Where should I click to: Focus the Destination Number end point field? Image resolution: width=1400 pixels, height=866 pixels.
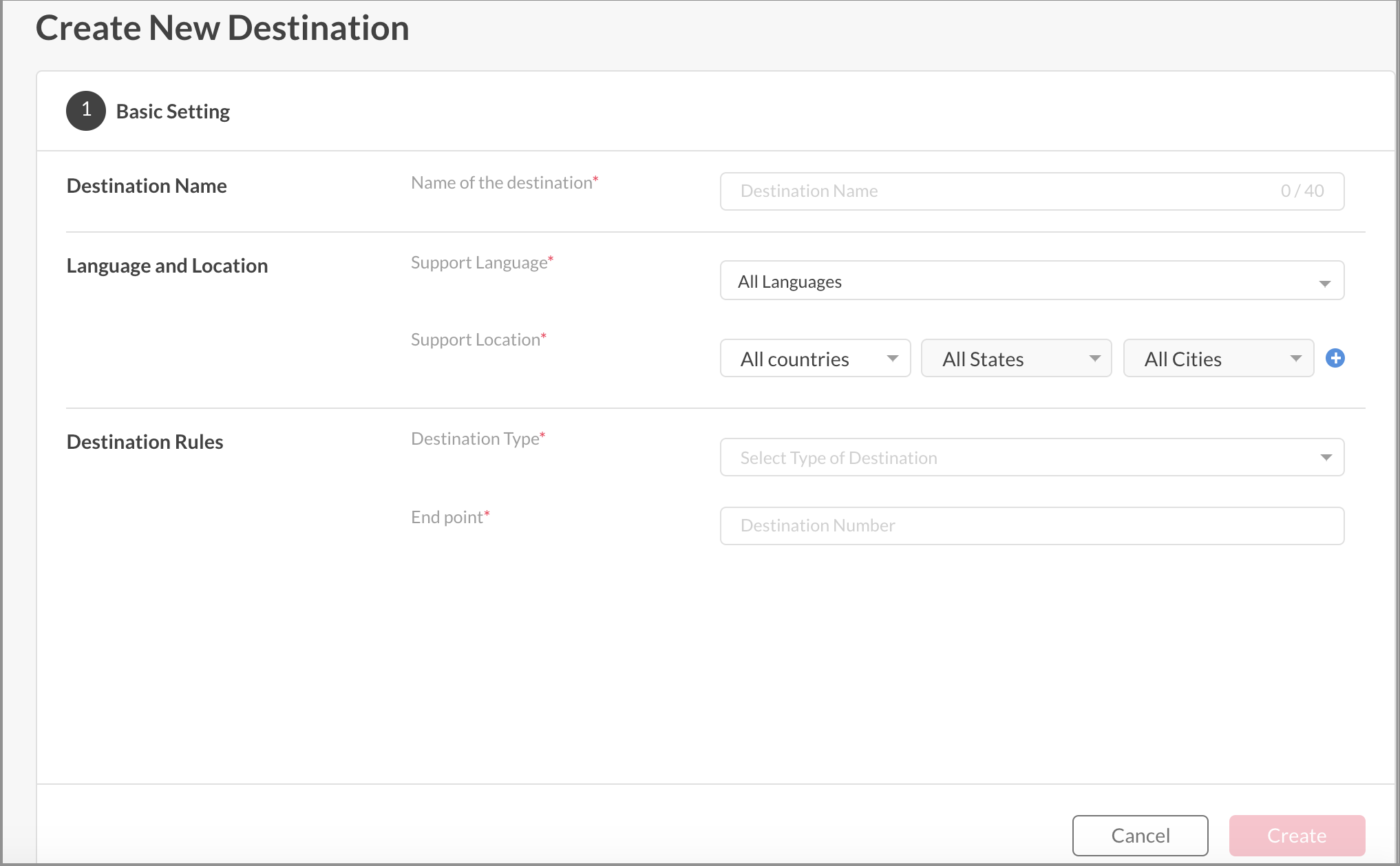[1030, 526]
